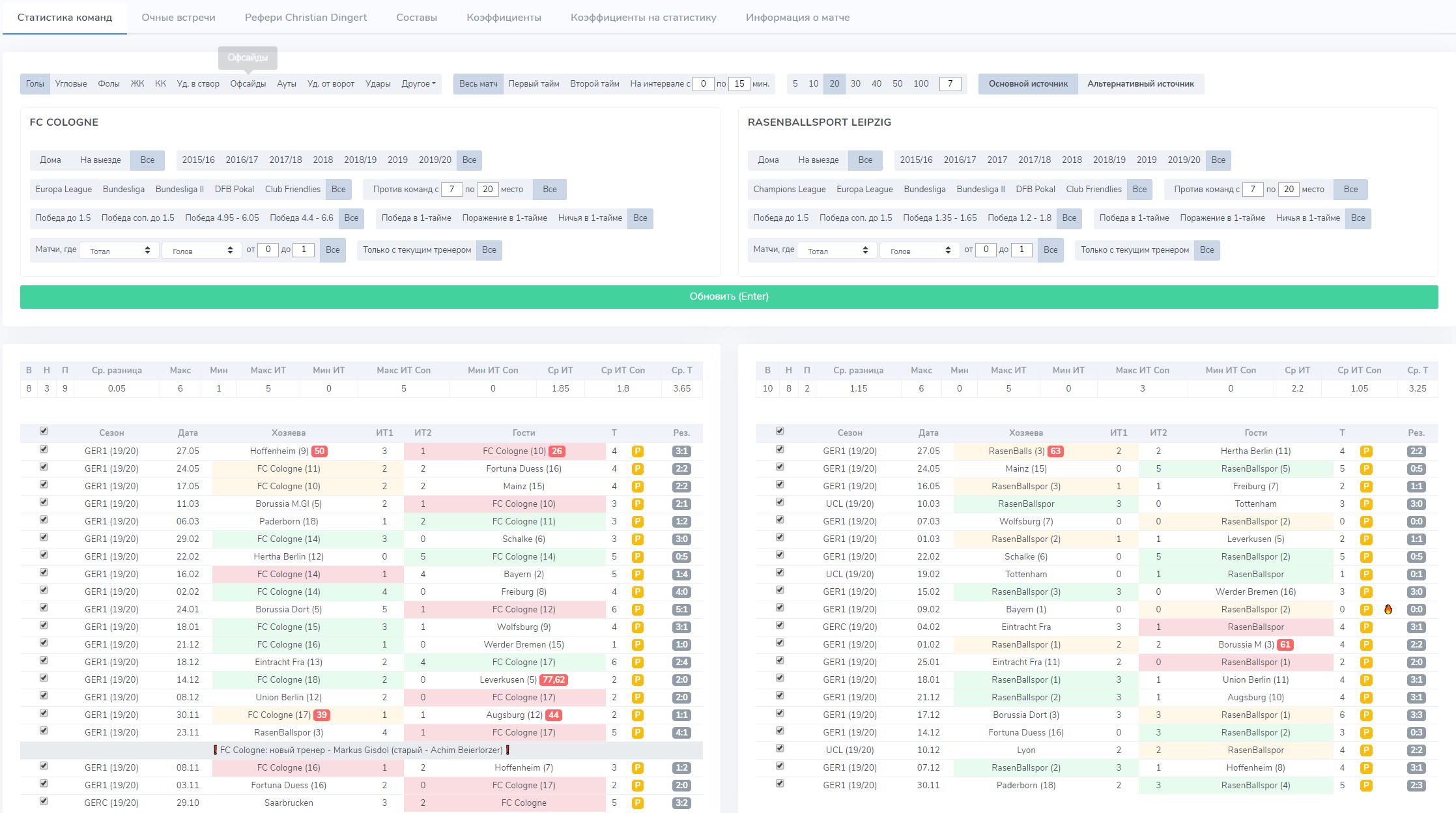Click P icon in Eintracht Fra 18.12 row
Image resolution: width=1456 pixels, height=813 pixels.
pyautogui.click(x=638, y=662)
